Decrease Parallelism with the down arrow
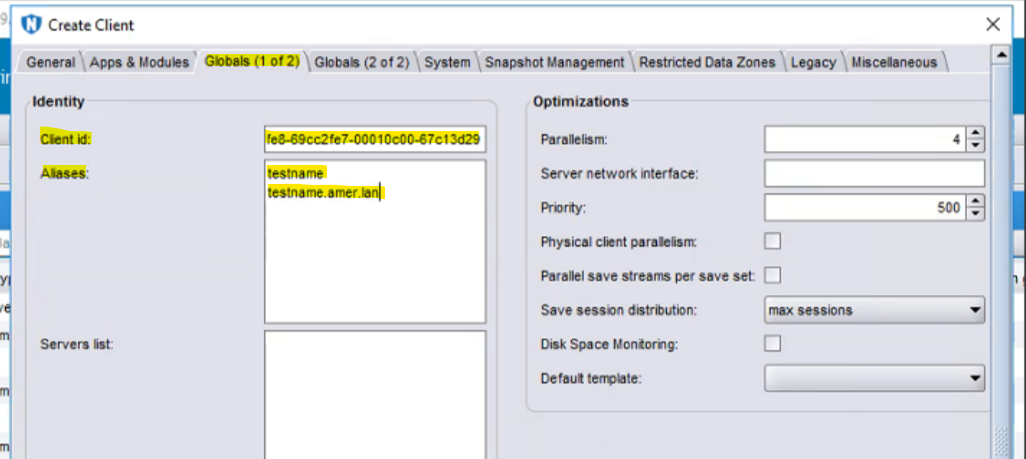1026x459 pixels. (x=975, y=145)
